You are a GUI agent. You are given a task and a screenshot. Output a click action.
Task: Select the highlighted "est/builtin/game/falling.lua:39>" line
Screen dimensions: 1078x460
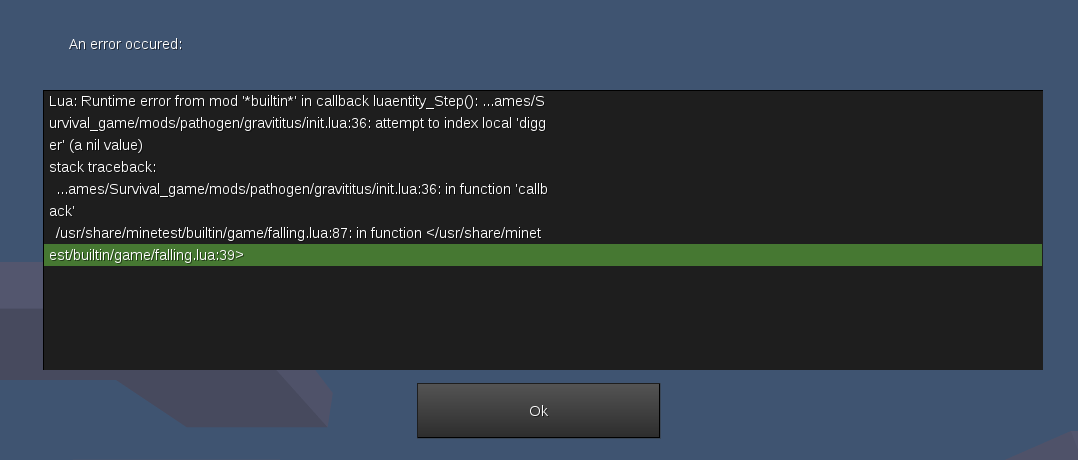pos(542,255)
